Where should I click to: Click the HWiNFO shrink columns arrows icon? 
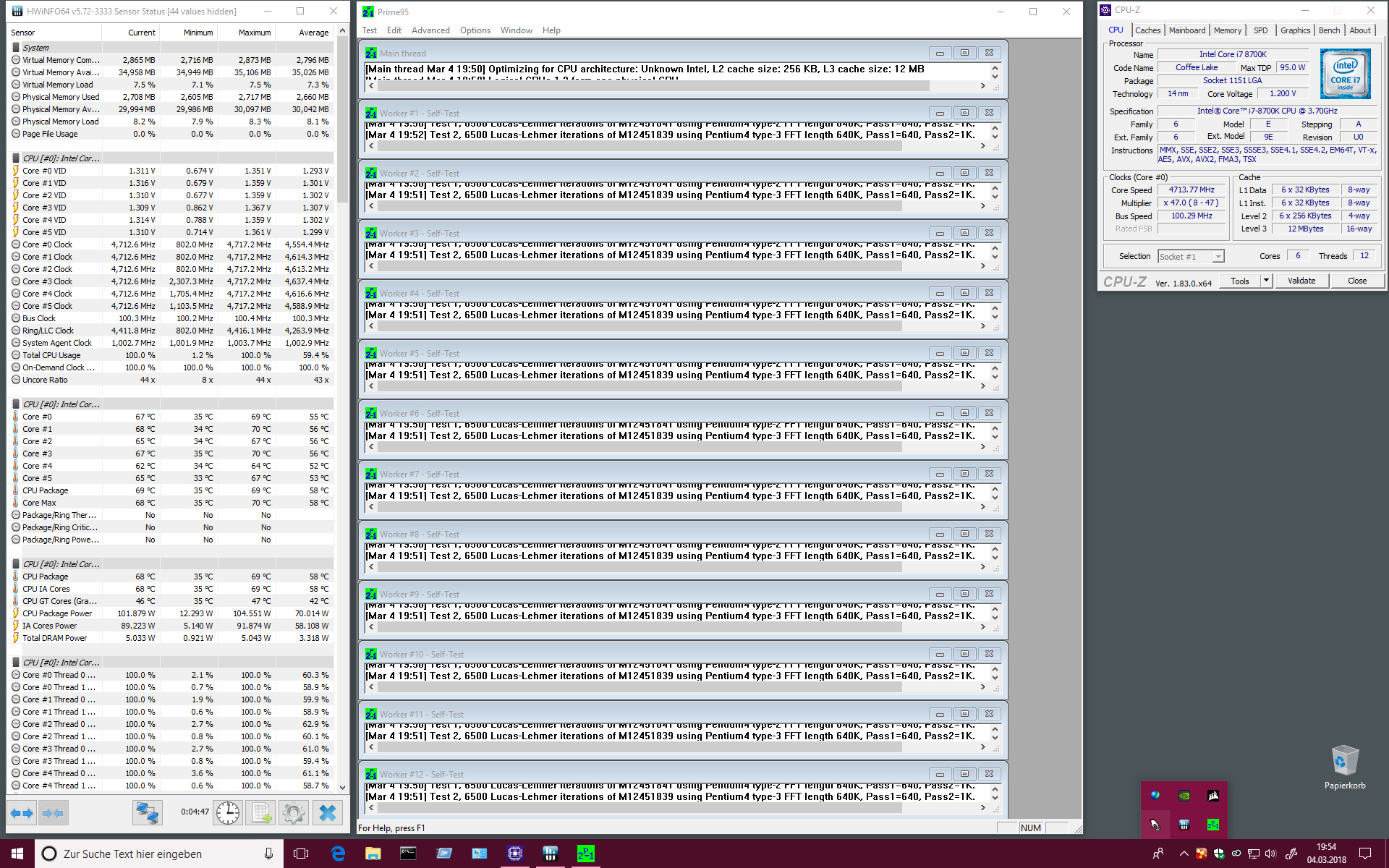tap(54, 813)
